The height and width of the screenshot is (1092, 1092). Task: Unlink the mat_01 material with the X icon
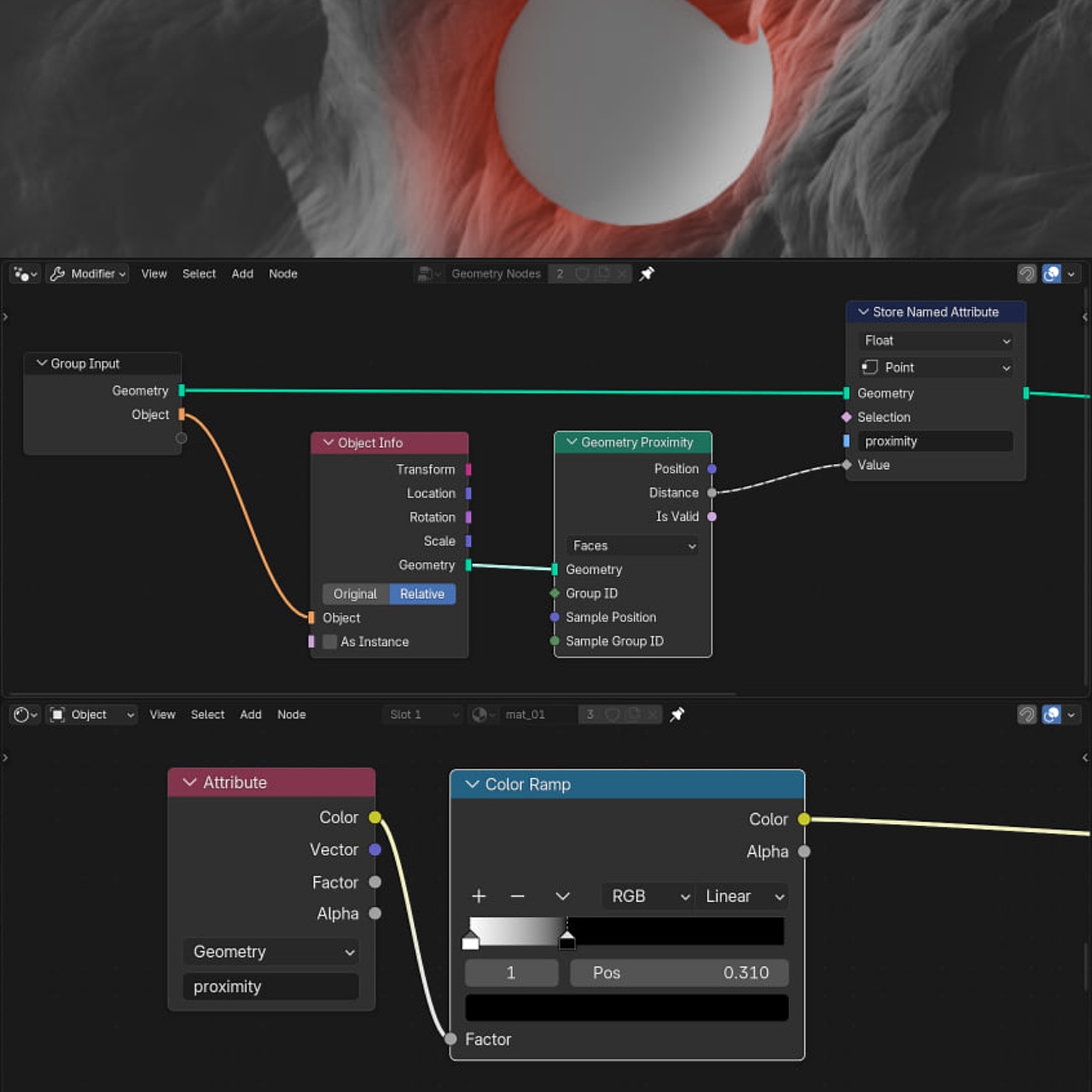653,714
